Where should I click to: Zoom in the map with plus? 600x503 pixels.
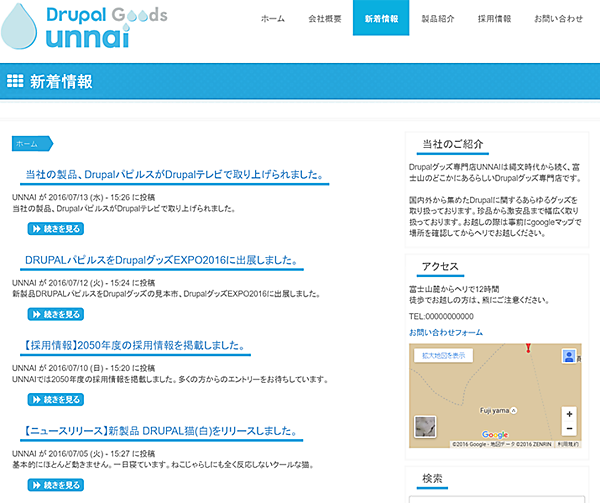click(569, 414)
